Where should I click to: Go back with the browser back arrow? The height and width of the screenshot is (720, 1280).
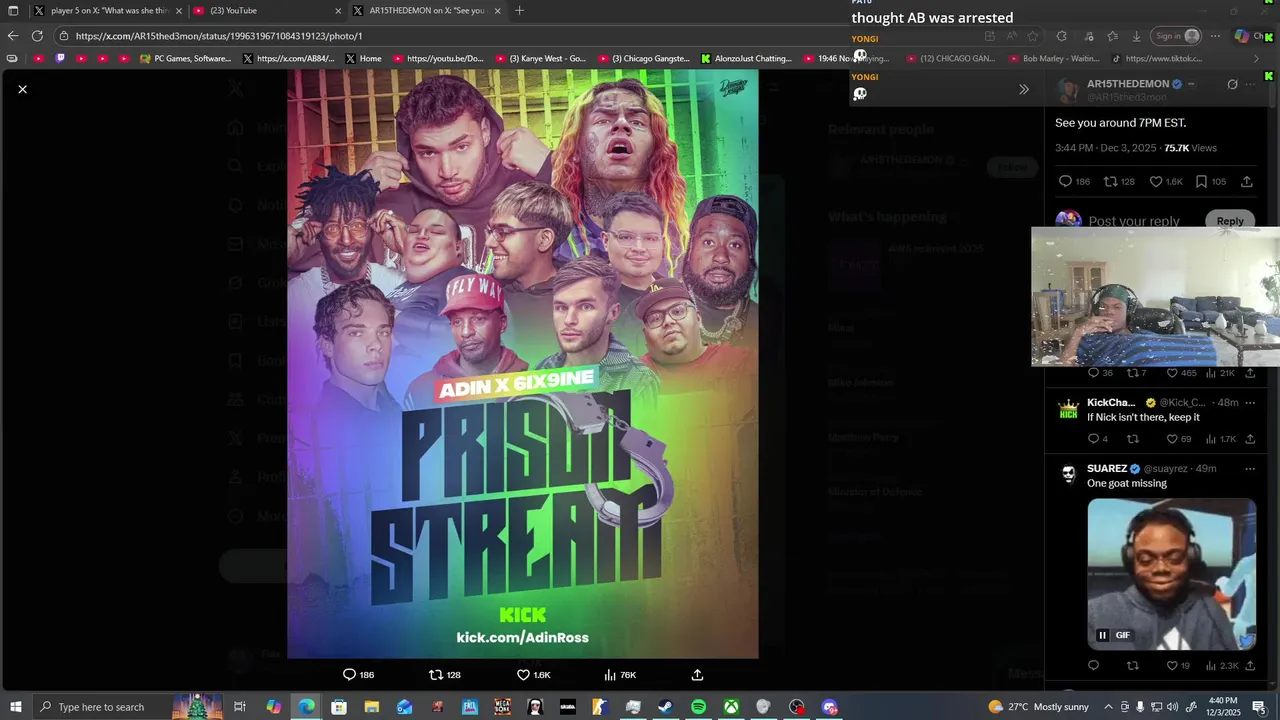tap(13, 36)
